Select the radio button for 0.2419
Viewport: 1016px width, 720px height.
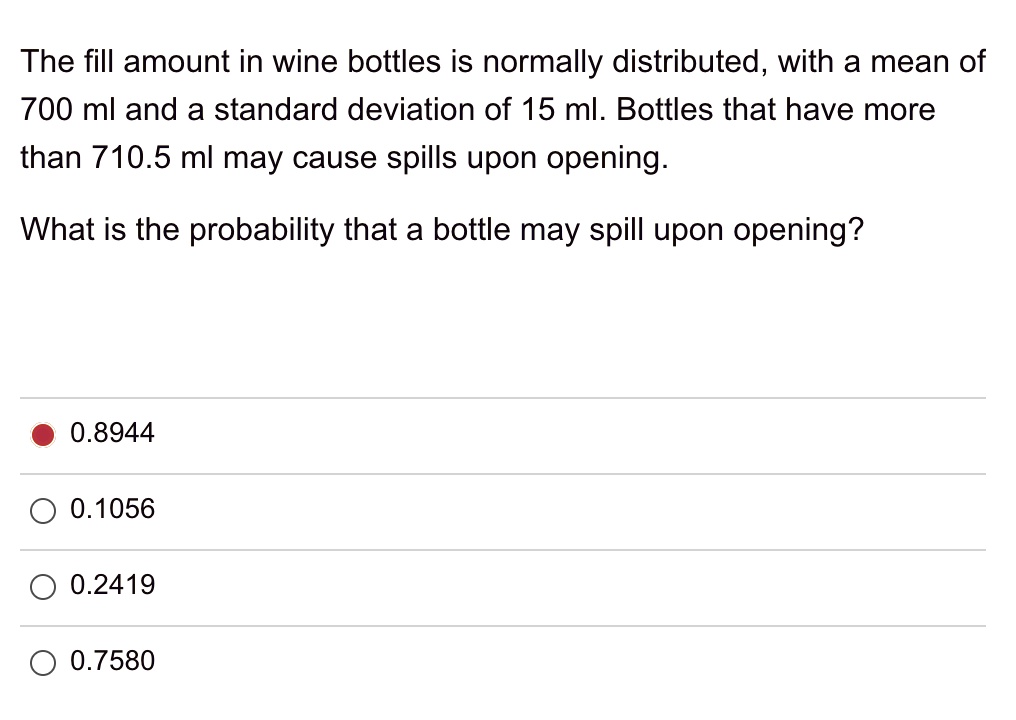tap(43, 586)
